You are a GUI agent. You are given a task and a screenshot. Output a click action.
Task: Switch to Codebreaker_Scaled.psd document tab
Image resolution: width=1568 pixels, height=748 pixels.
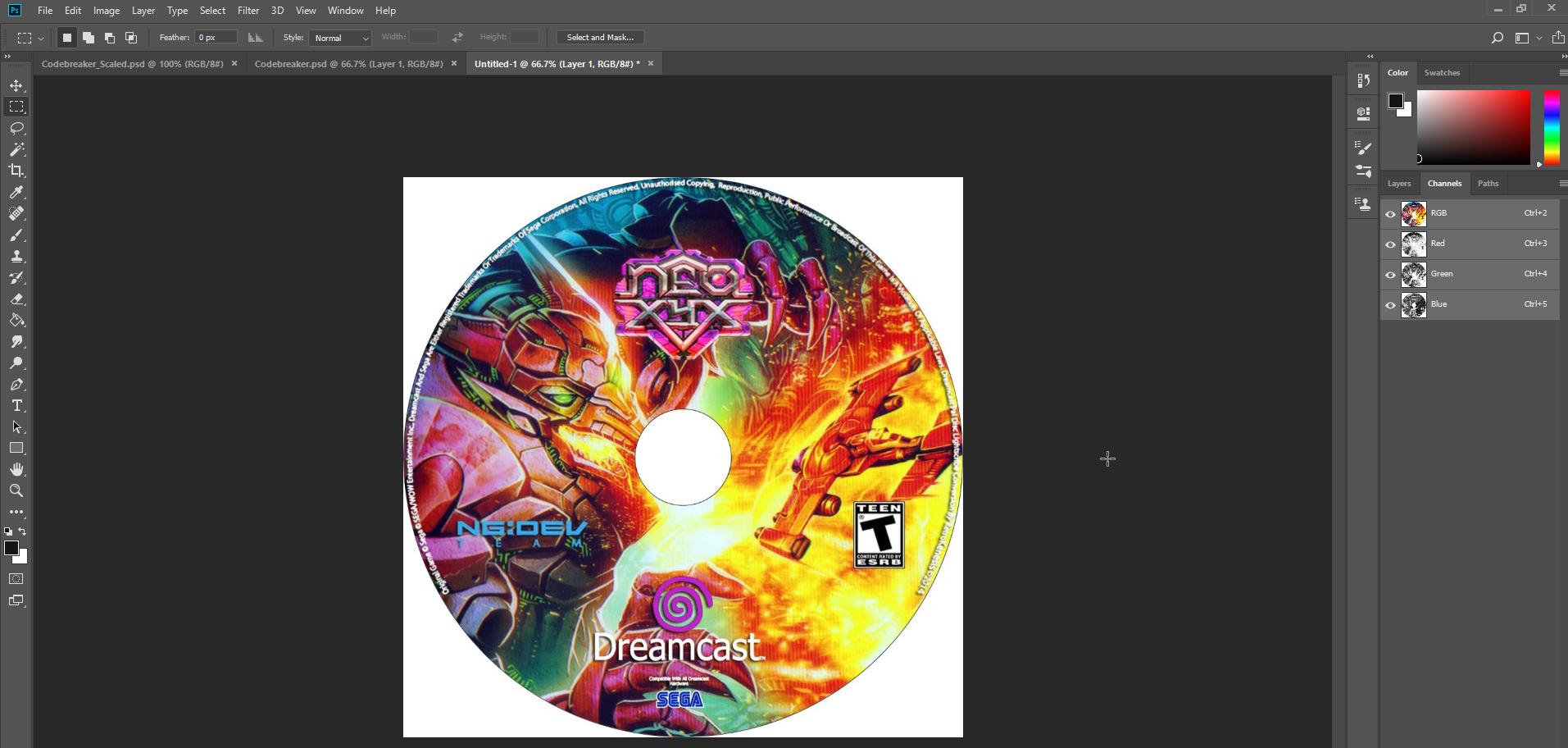pos(133,64)
